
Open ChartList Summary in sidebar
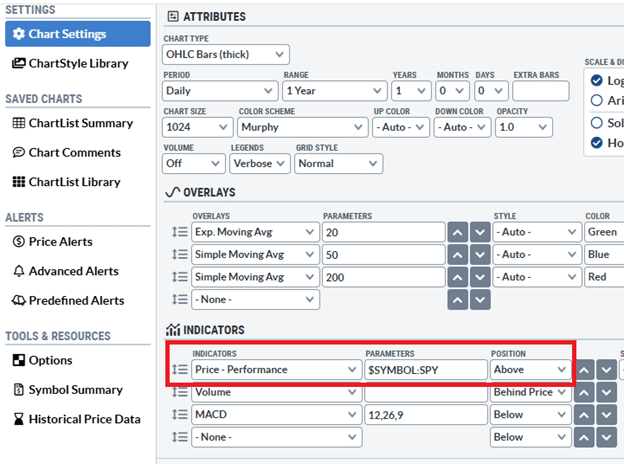[x=80, y=123]
